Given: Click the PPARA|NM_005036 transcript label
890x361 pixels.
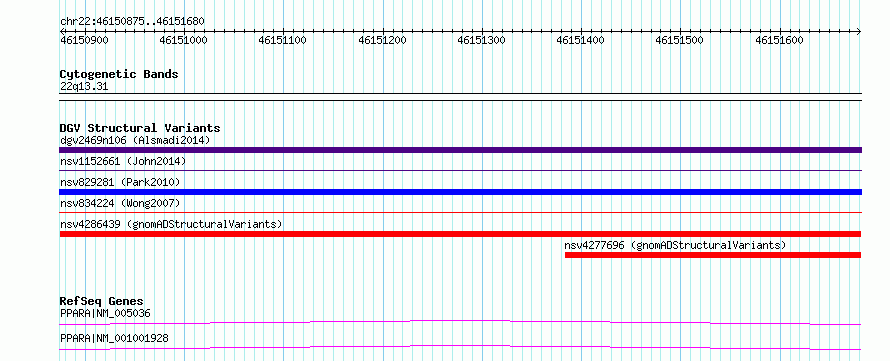Looking at the screenshot, I should [x=105, y=313].
